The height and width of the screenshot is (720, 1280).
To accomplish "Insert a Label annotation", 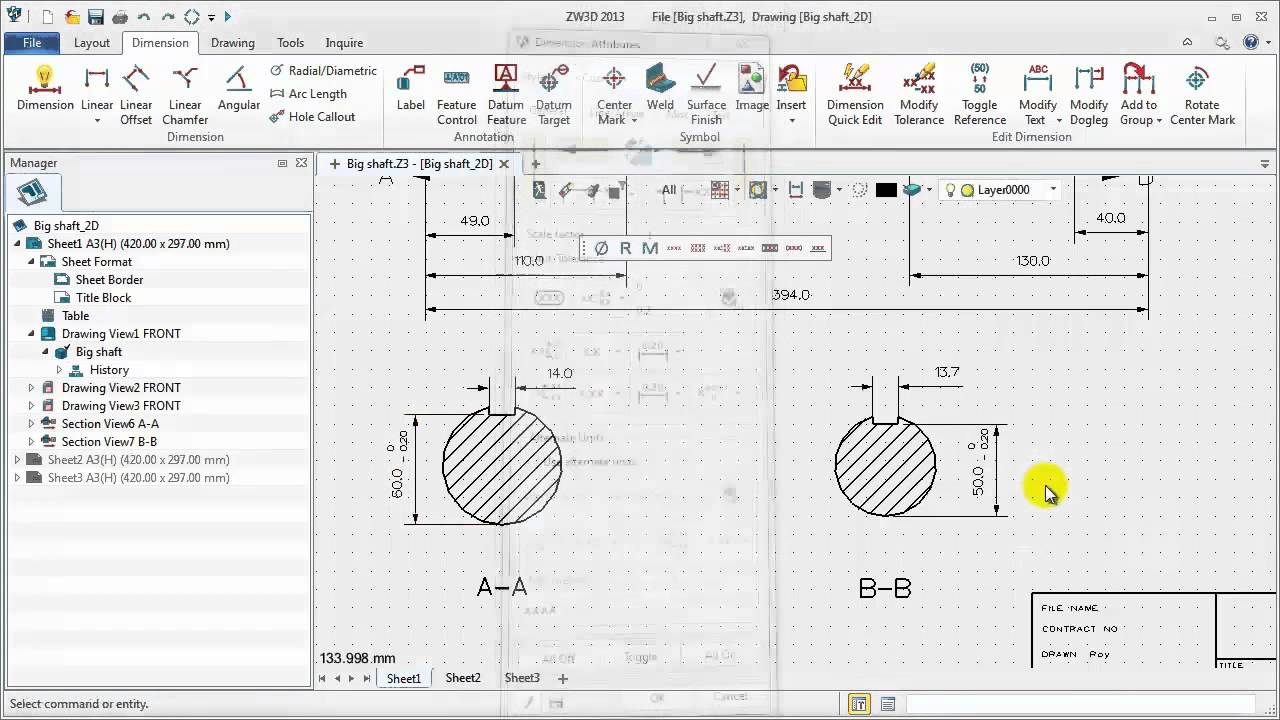I will 411,89.
